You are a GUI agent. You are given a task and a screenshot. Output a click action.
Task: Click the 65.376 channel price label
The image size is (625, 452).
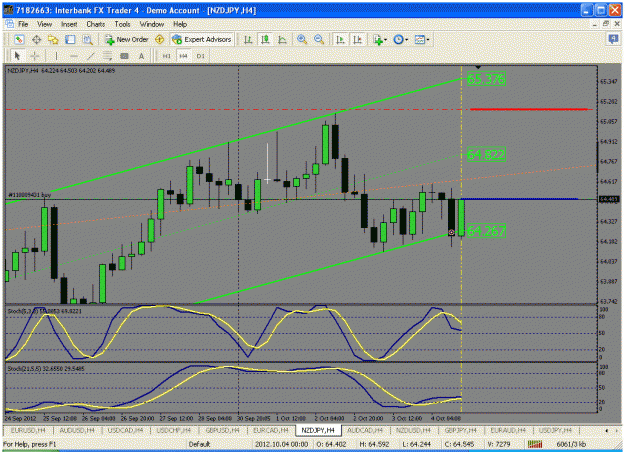[x=486, y=79]
